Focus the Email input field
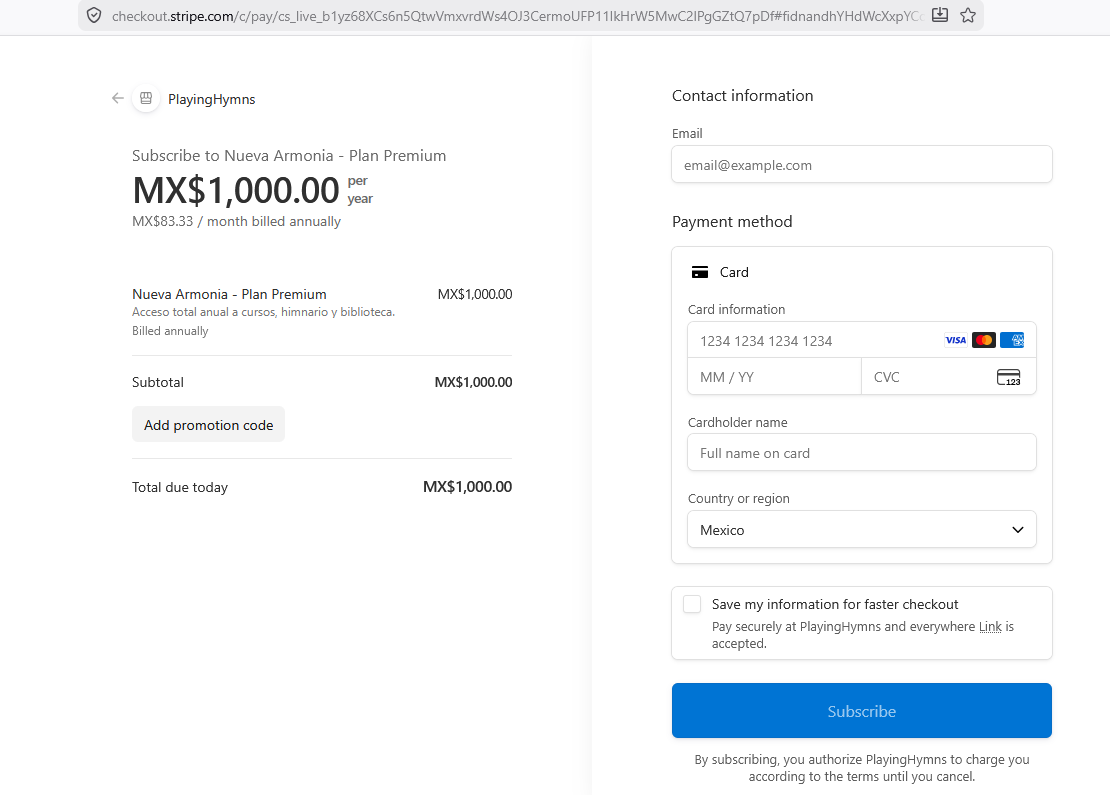This screenshot has width=1110, height=795. click(x=862, y=165)
